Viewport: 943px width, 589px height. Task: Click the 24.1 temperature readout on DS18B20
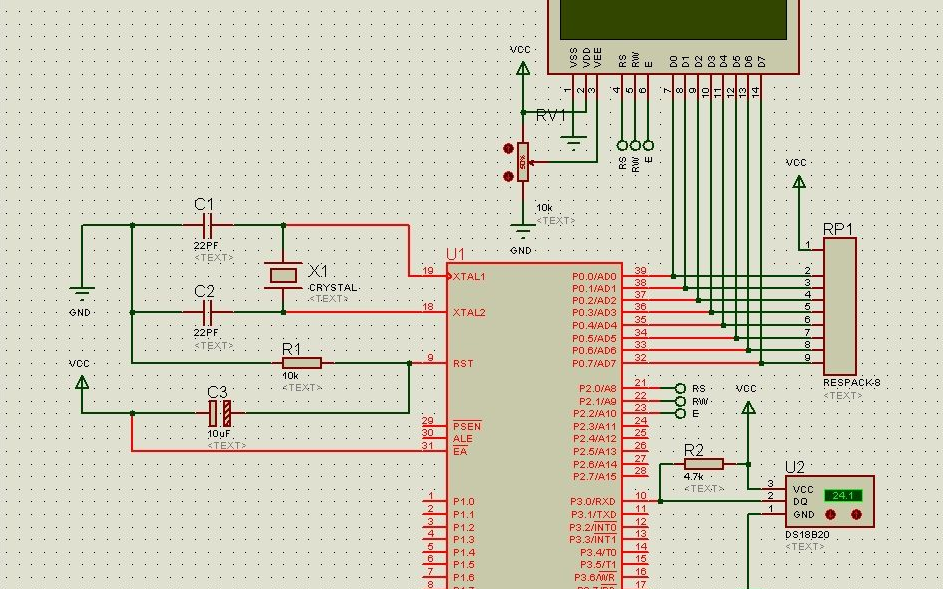[x=843, y=496]
